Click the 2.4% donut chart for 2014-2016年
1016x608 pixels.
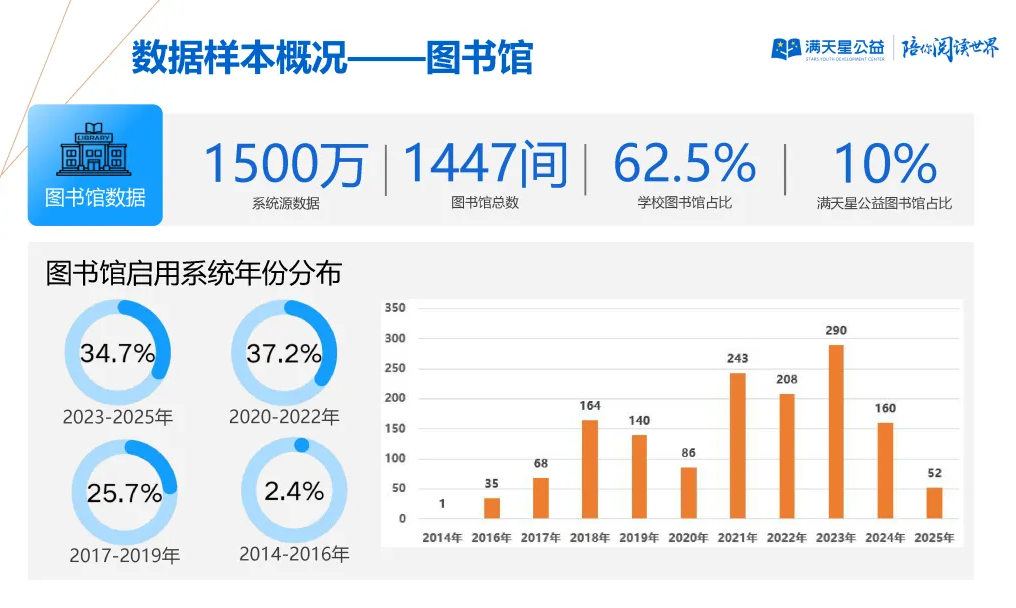pos(294,490)
